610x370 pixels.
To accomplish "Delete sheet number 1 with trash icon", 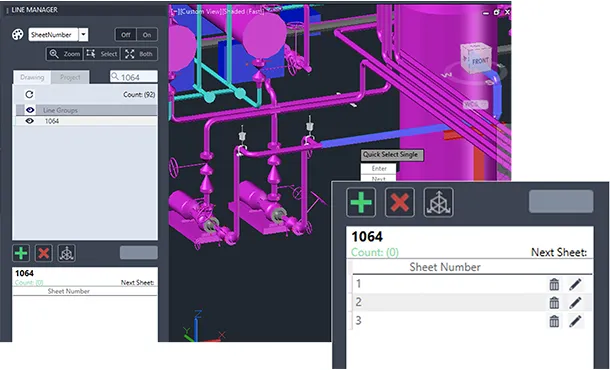I will pyautogui.click(x=554, y=284).
